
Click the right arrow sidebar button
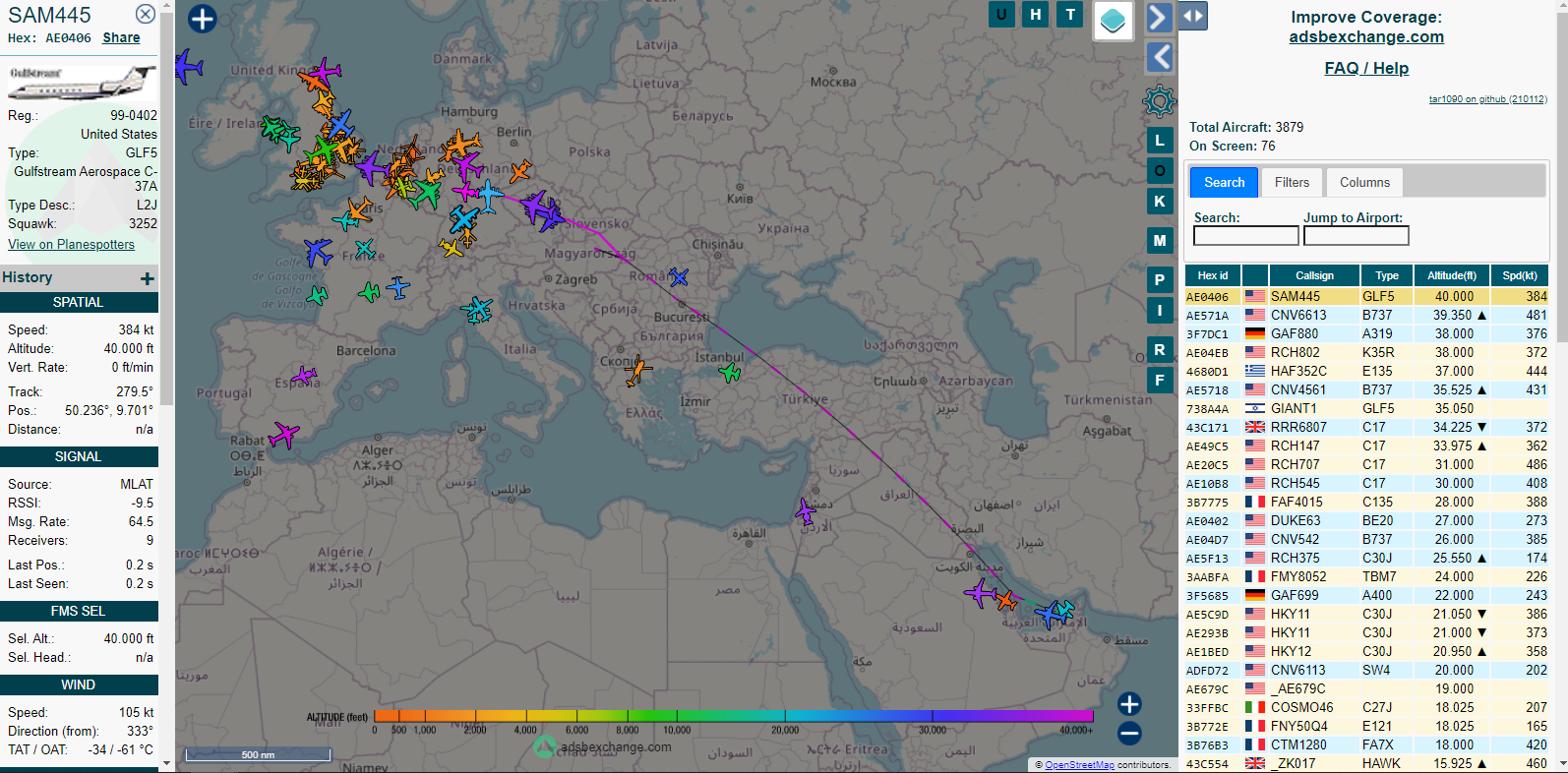[x=1159, y=18]
